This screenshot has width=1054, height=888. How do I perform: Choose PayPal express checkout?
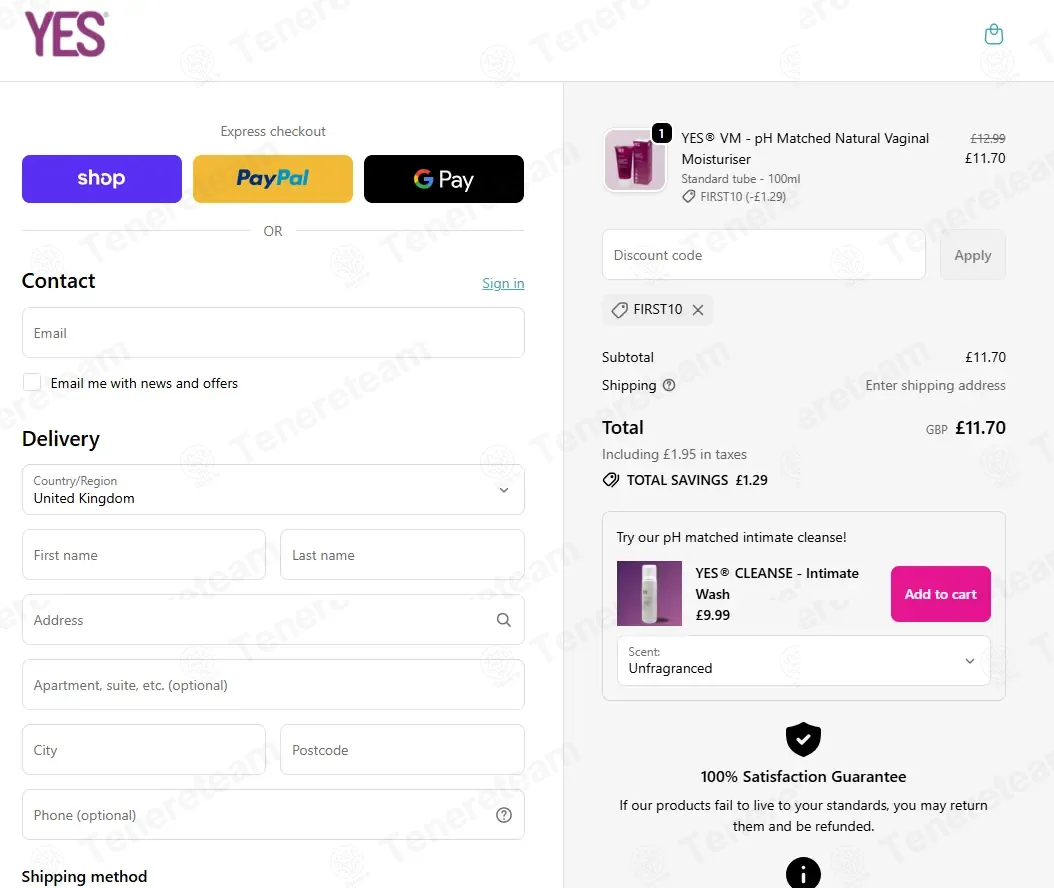[x=273, y=179]
